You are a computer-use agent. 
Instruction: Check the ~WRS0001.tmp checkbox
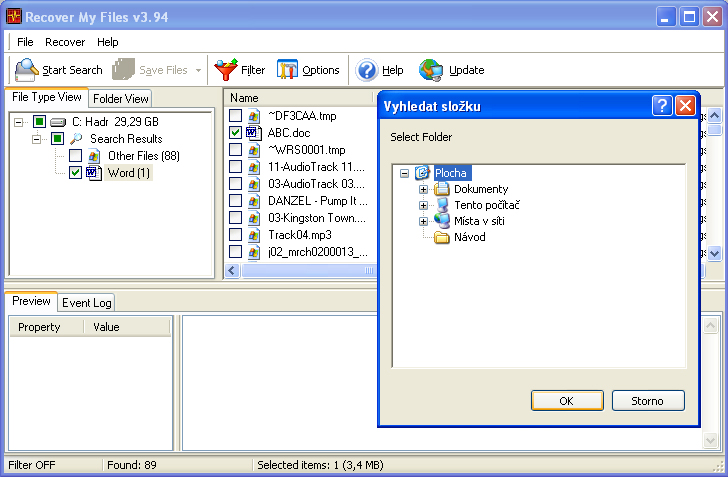[x=235, y=150]
